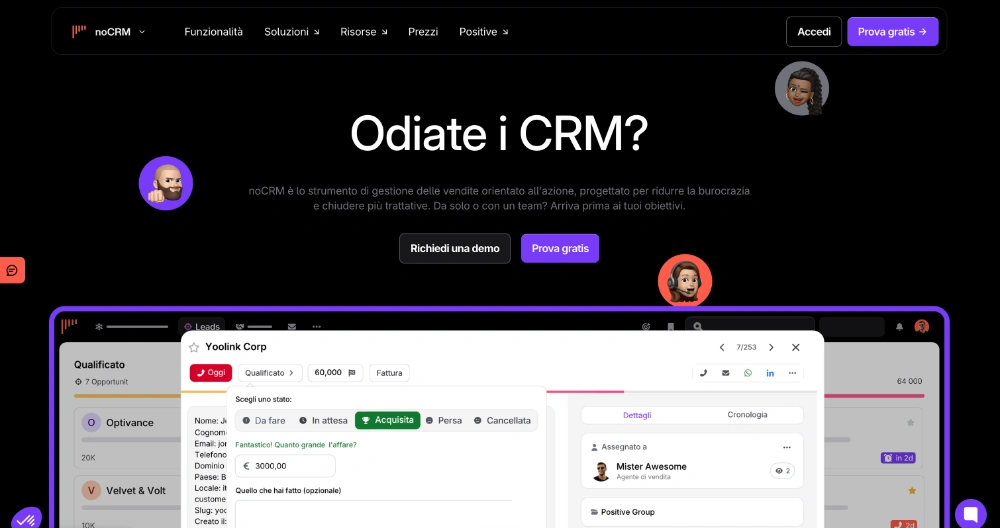
Task: Click the headset support agent avatar
Action: point(685,281)
